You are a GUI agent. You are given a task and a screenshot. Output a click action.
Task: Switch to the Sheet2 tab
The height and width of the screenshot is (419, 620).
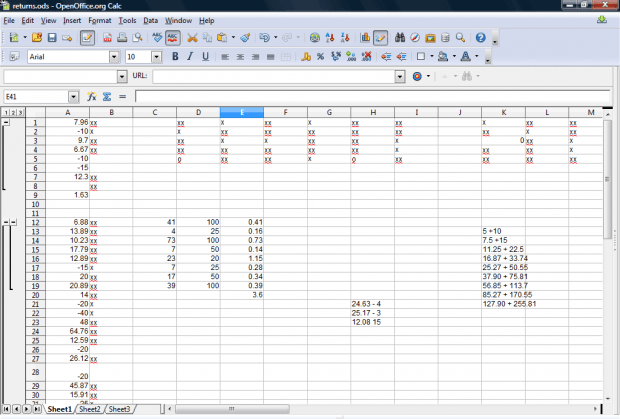click(90, 409)
